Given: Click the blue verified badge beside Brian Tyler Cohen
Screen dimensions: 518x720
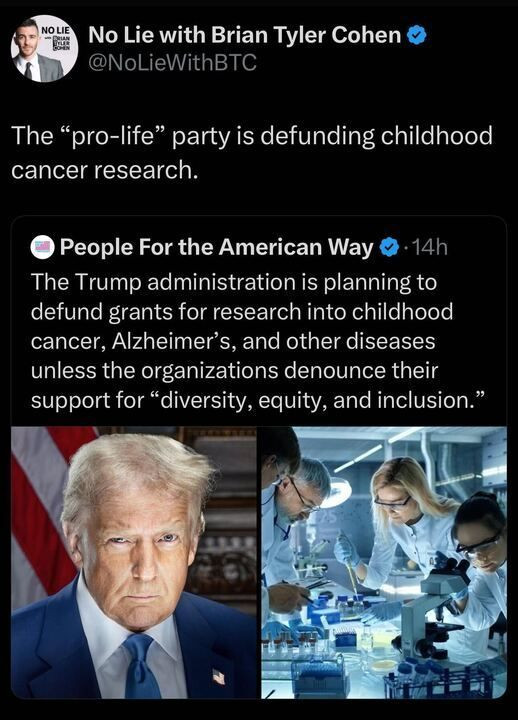Looking at the screenshot, I should (x=417, y=35).
